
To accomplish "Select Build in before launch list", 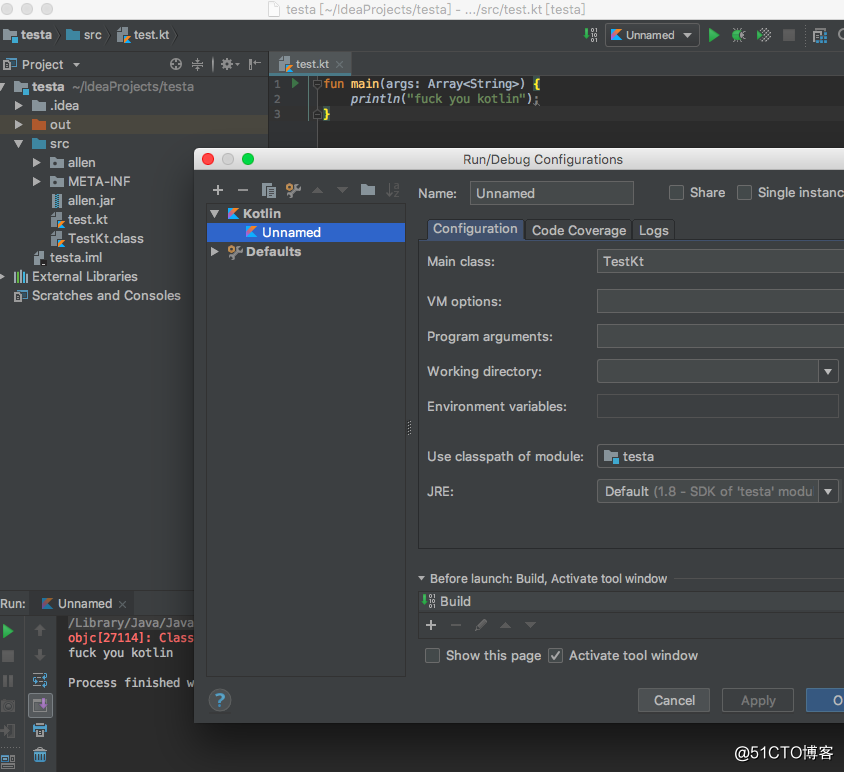I will (x=631, y=601).
